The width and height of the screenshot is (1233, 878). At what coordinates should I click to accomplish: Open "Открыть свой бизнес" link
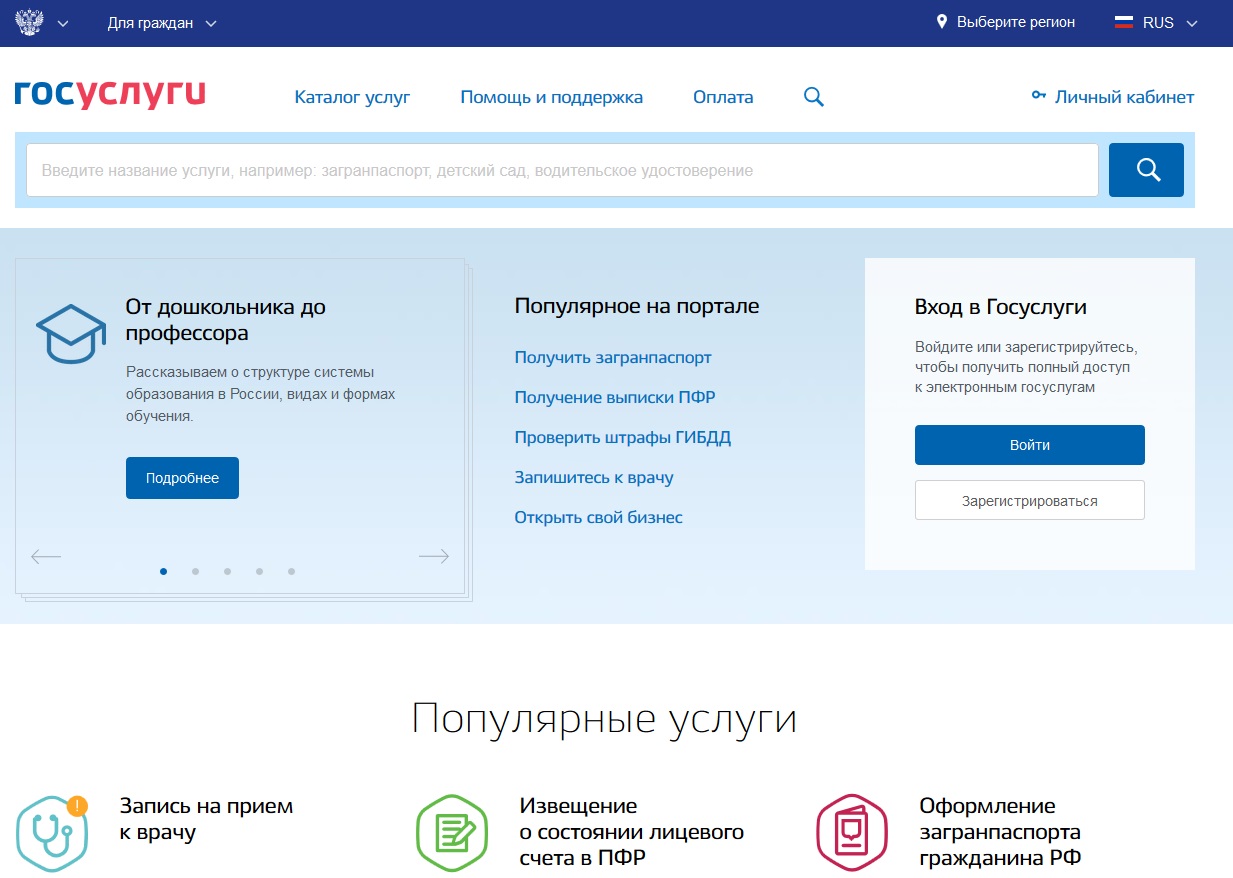(x=598, y=517)
